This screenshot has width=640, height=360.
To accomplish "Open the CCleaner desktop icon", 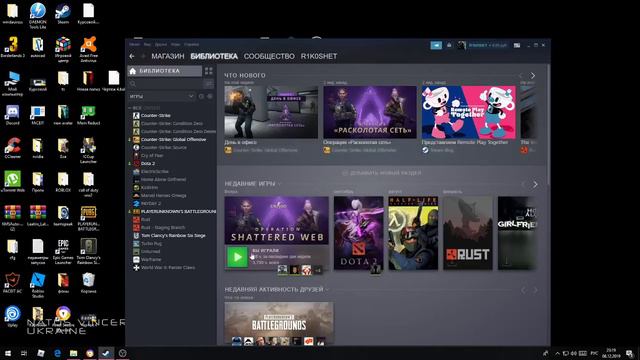I will pyautogui.click(x=13, y=148).
